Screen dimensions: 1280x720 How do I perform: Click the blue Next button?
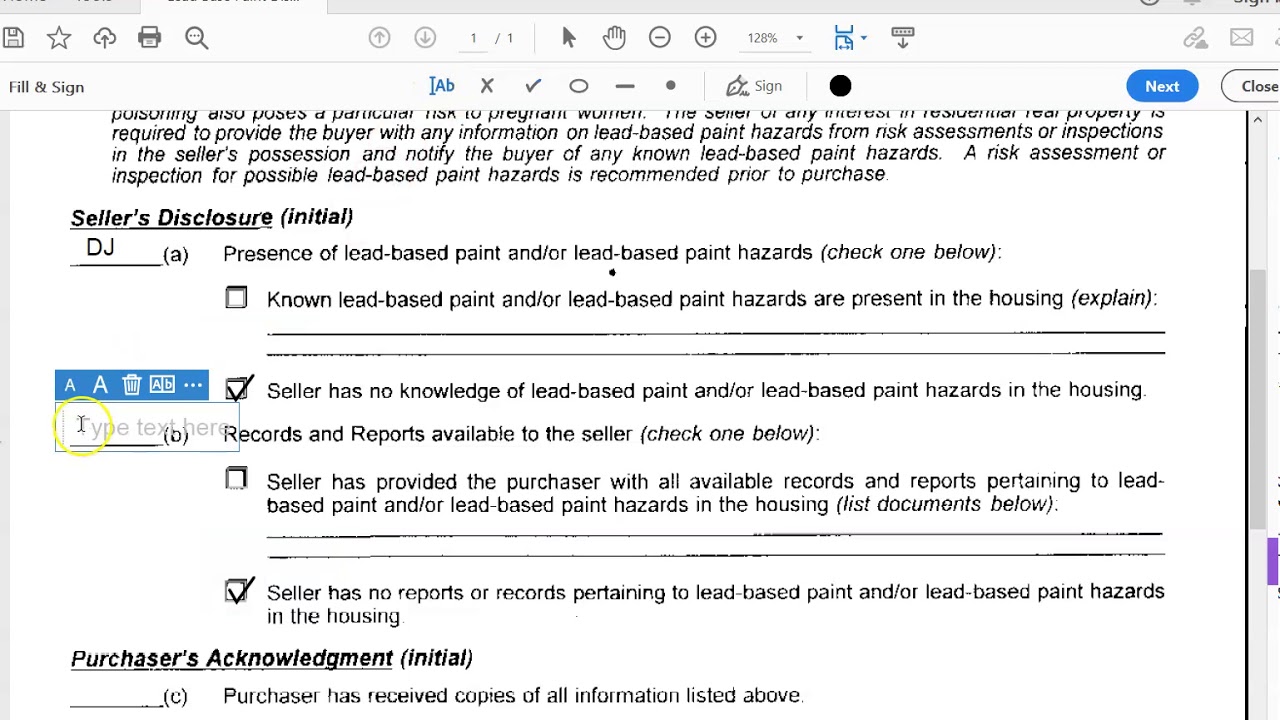(x=1162, y=86)
